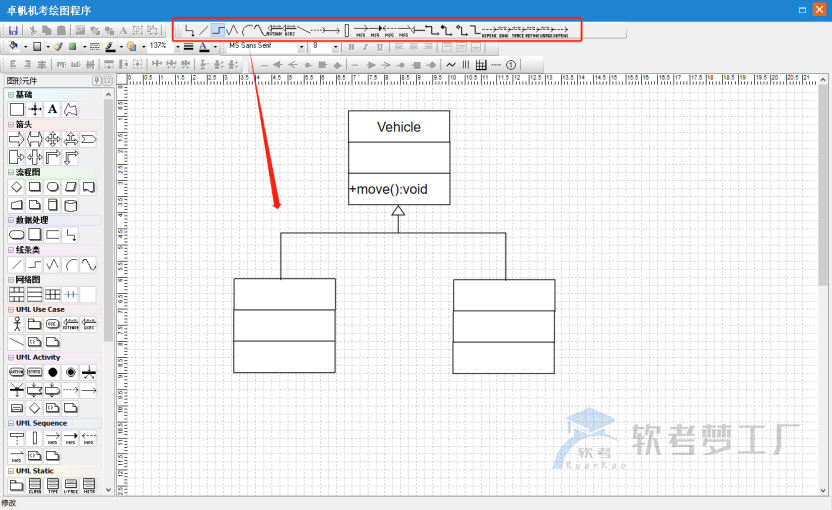
Task: Open the MS Sans Serif font dropdown
Action: pos(301,47)
